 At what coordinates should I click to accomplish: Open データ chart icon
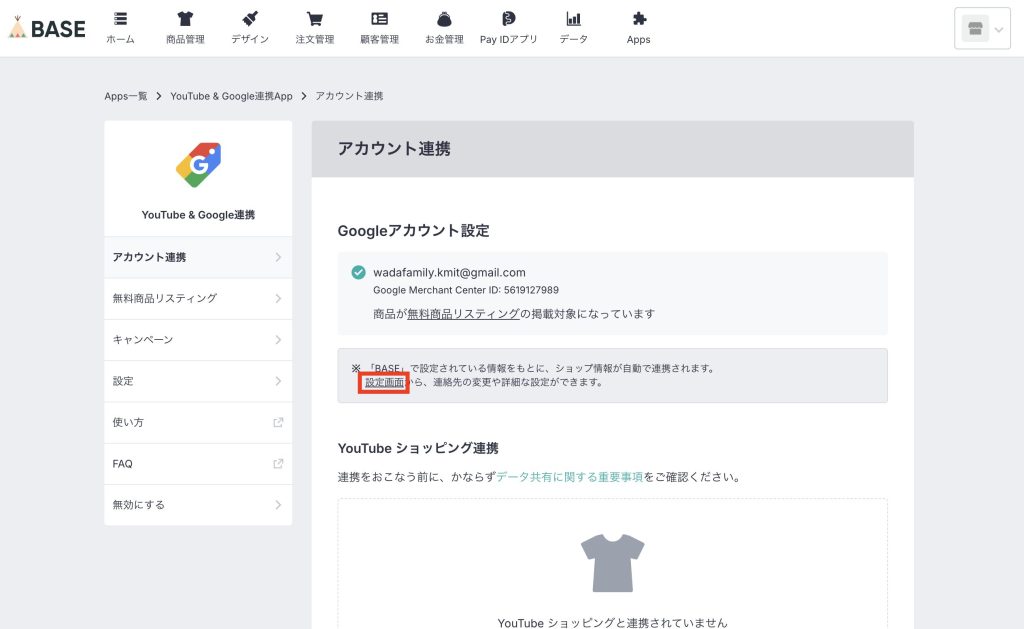click(573, 18)
